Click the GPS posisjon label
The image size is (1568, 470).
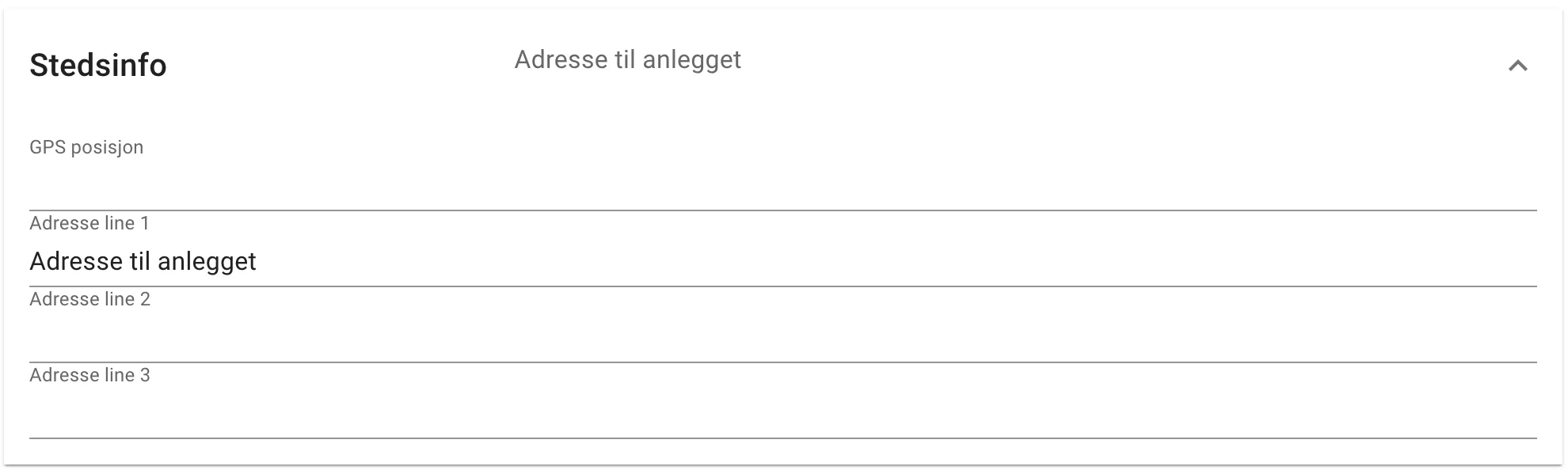pos(86,146)
